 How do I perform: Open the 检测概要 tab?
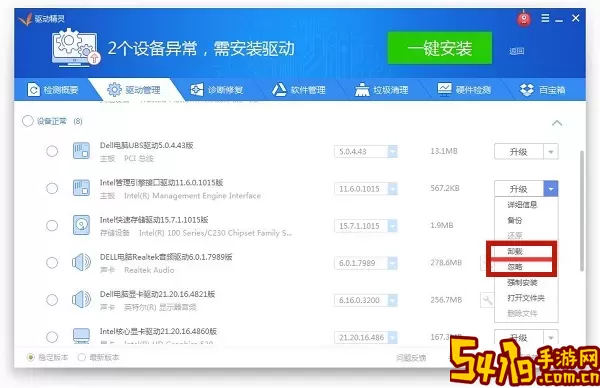pos(53,90)
